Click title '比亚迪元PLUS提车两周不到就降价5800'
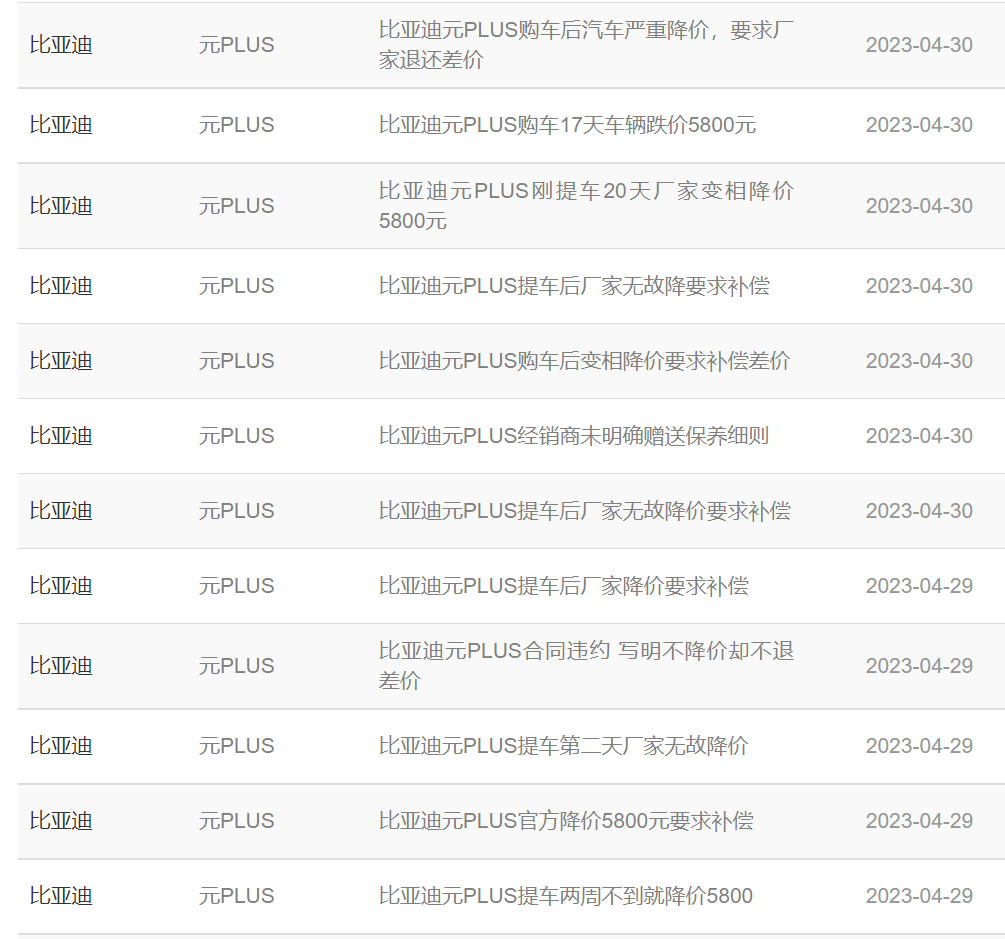The width and height of the screenshot is (1005, 939). 565,896
